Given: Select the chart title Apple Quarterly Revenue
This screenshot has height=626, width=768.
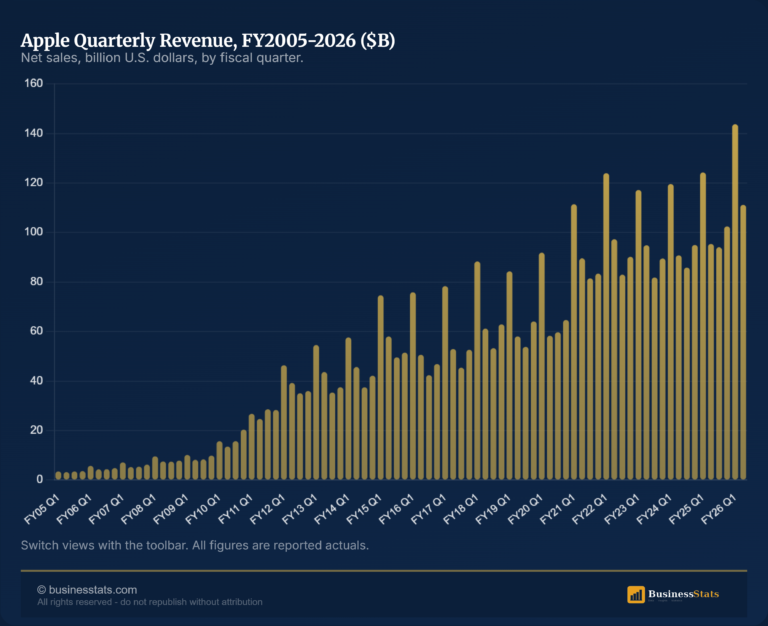Looking at the screenshot, I should 208,41.
